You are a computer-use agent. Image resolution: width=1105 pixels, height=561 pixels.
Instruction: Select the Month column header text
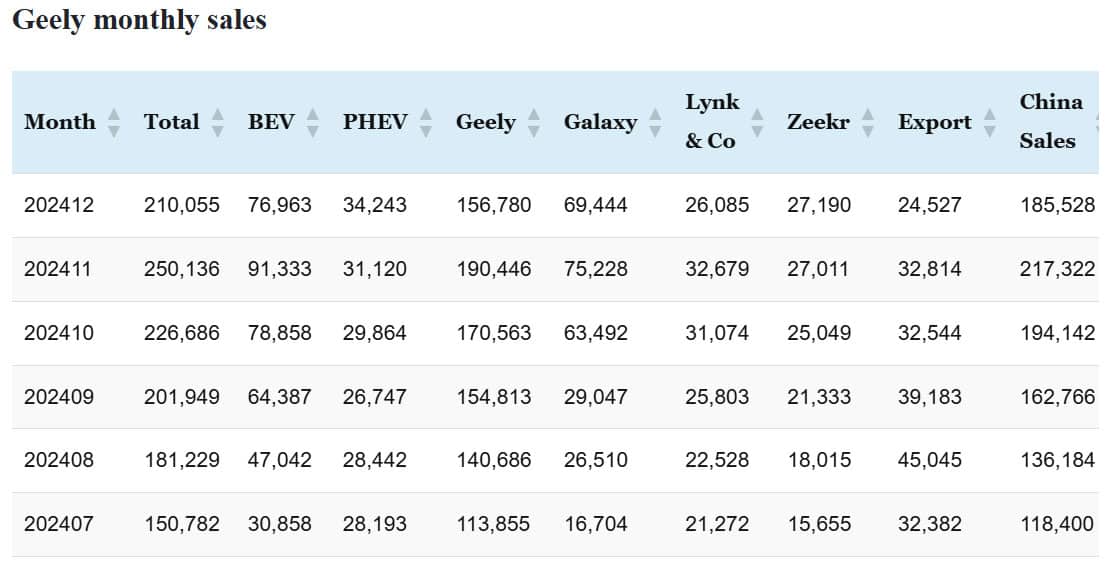pos(60,122)
